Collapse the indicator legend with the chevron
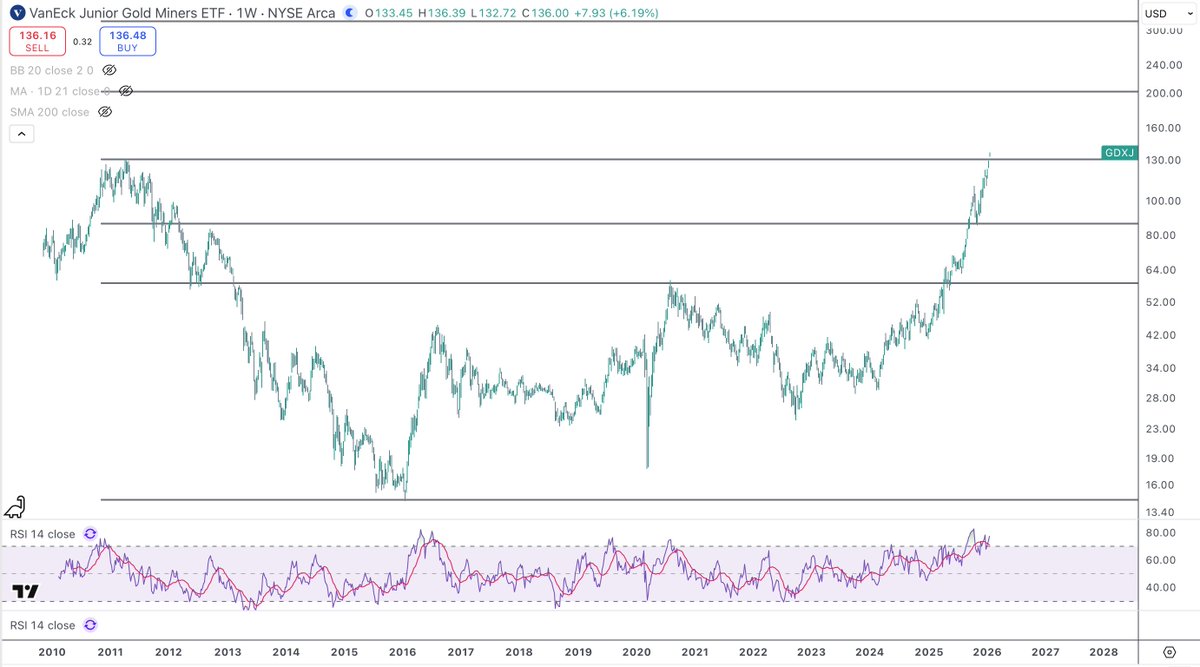This screenshot has height=667, width=1200. [21, 134]
